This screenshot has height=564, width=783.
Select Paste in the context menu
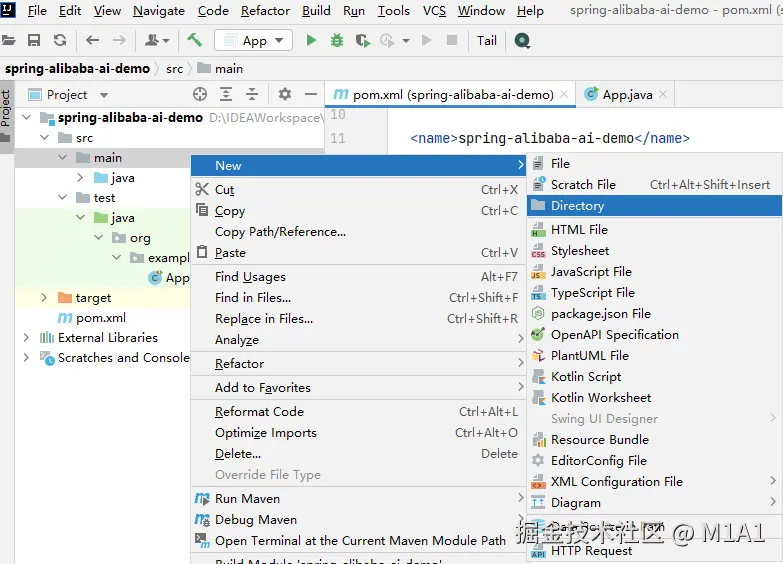pos(358,253)
